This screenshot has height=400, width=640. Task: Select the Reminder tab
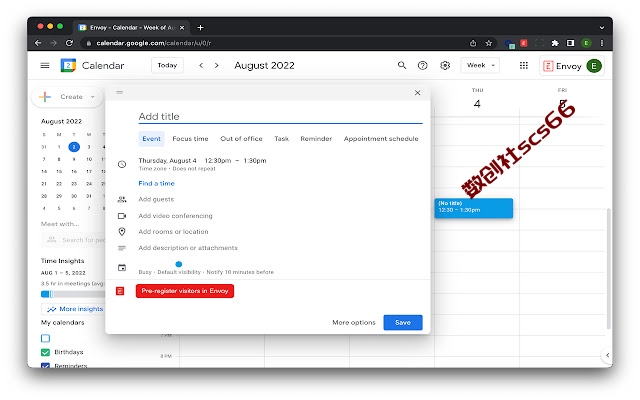point(316,139)
